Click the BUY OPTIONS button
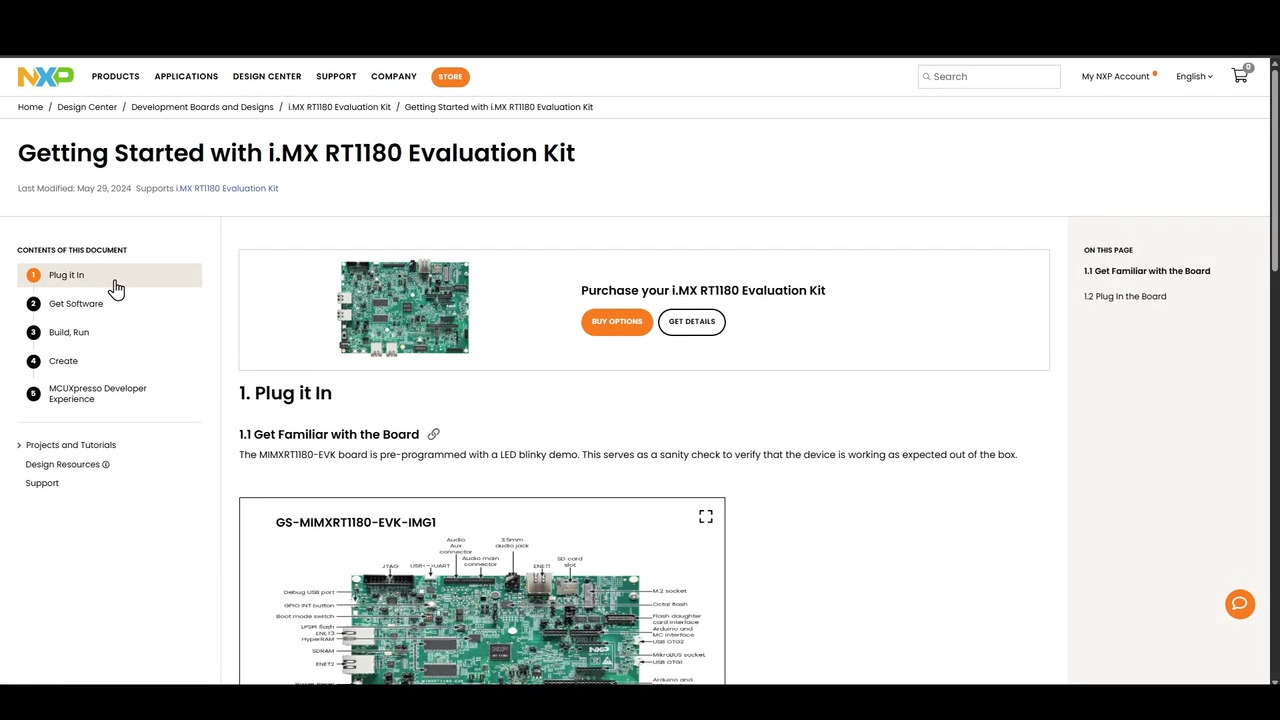Viewport: 1280px width, 720px height. point(617,321)
